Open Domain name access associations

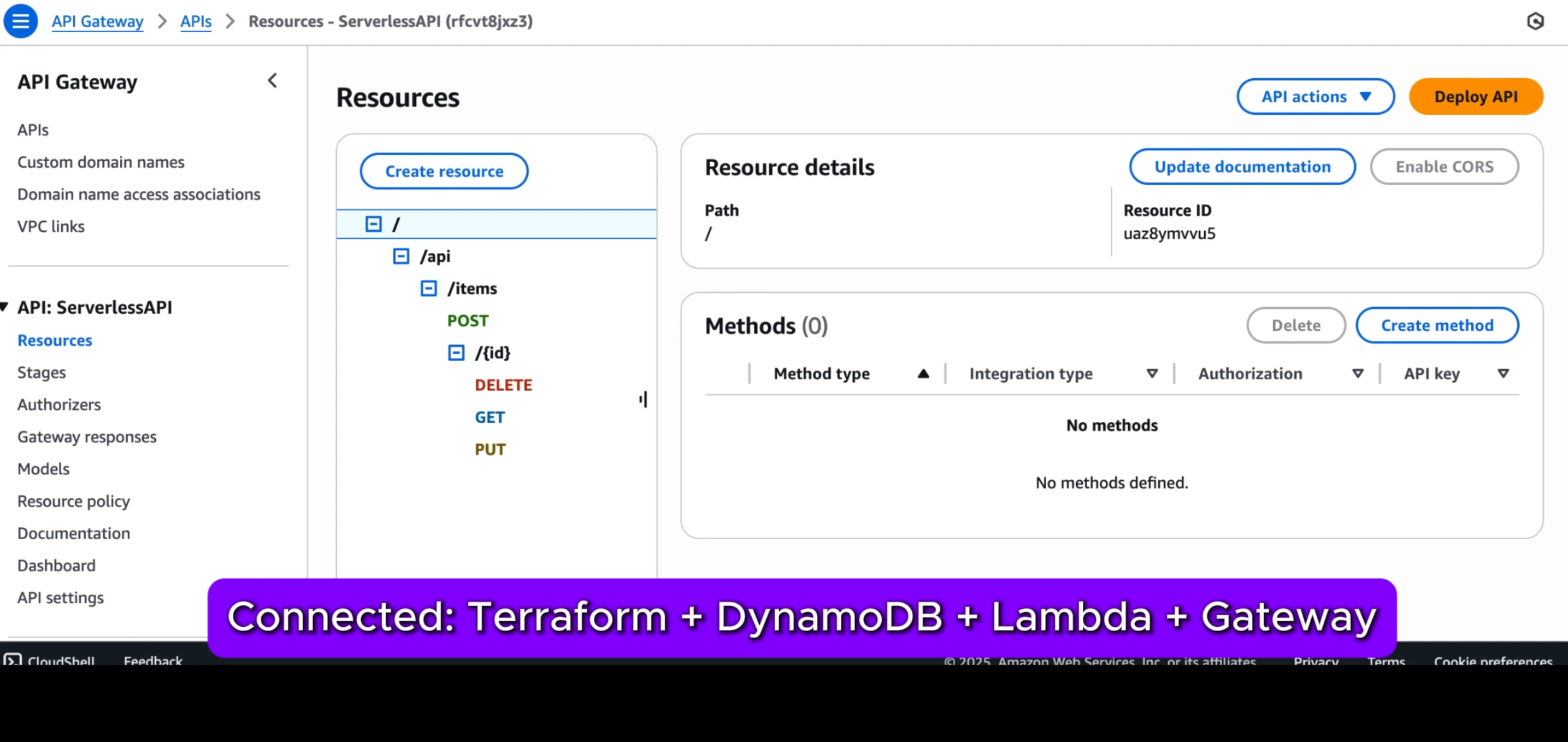click(x=139, y=194)
